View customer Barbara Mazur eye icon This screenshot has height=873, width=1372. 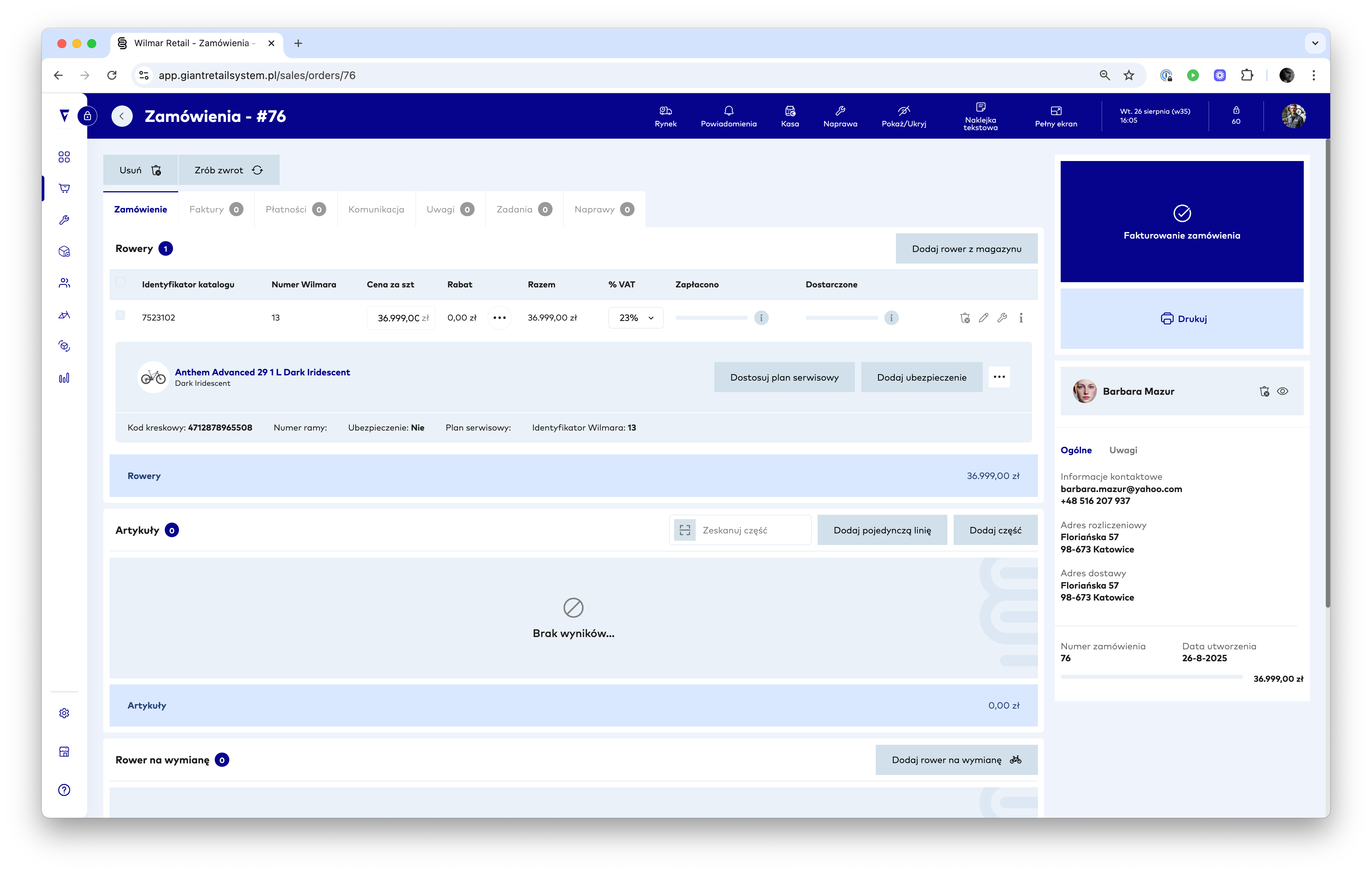pos(1283,391)
